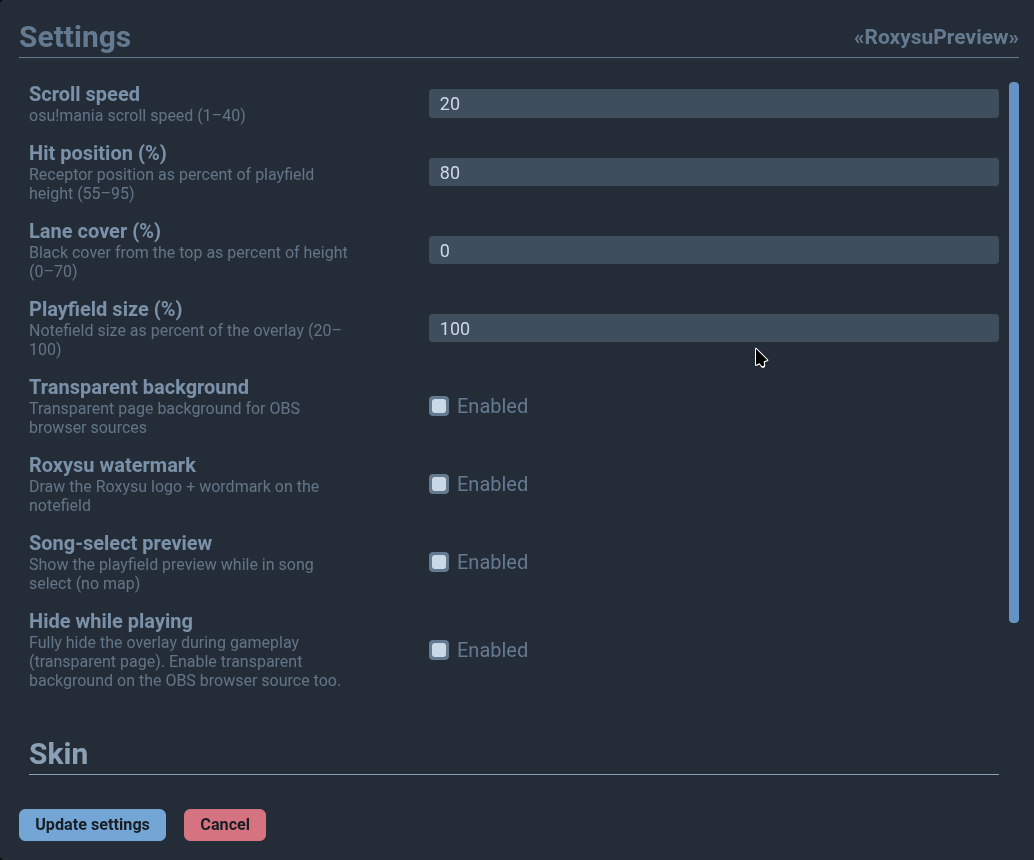Click the Skin section heading
This screenshot has width=1034, height=860.
tap(58, 754)
